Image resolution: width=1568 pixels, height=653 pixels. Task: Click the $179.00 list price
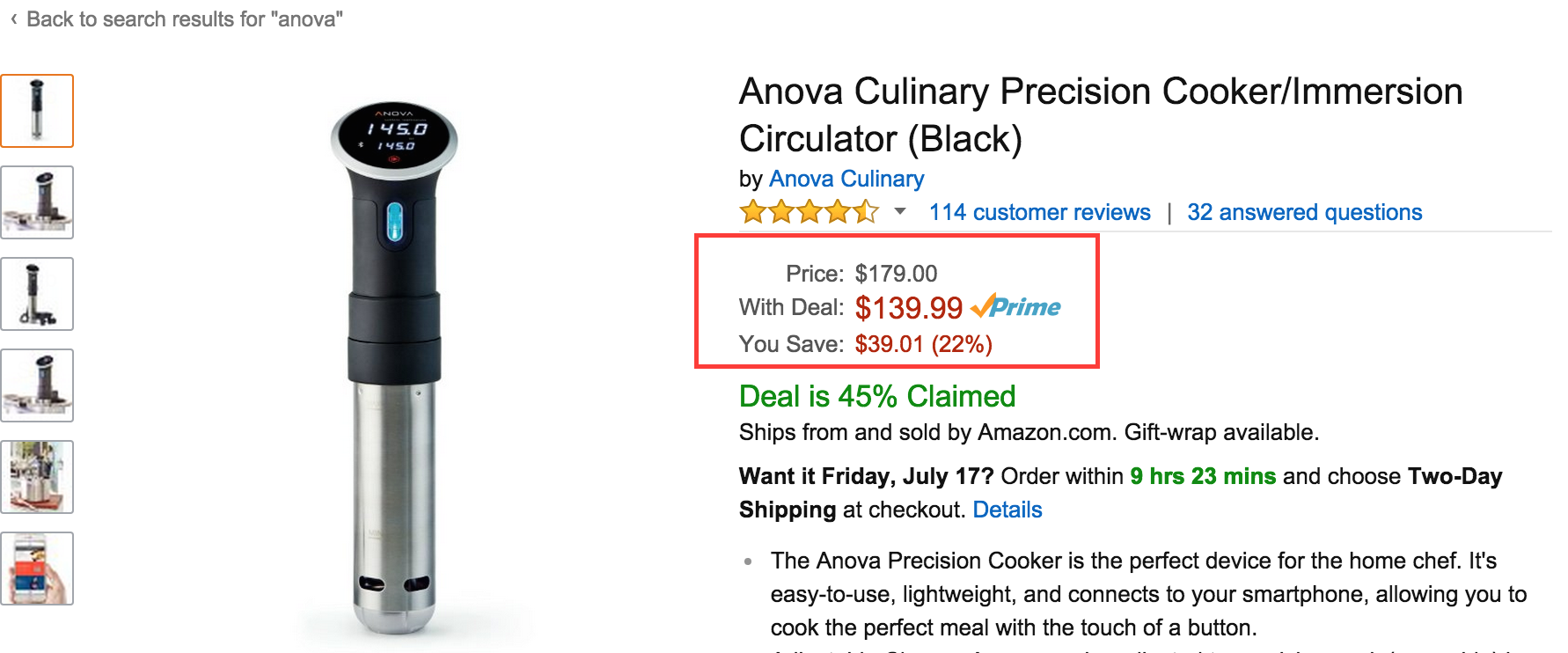coord(896,274)
